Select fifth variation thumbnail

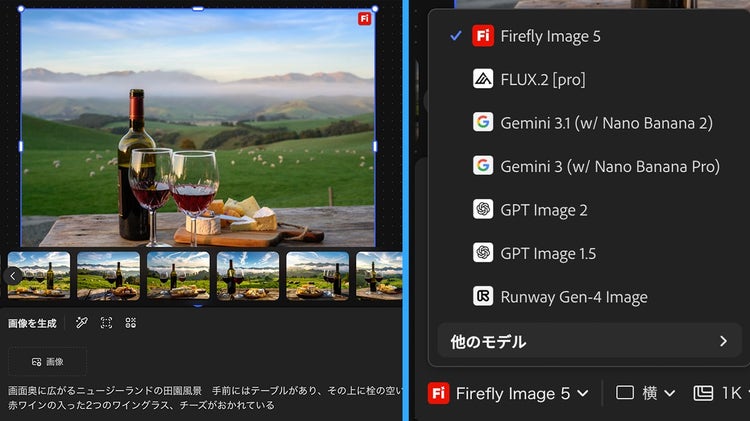tap(318, 276)
